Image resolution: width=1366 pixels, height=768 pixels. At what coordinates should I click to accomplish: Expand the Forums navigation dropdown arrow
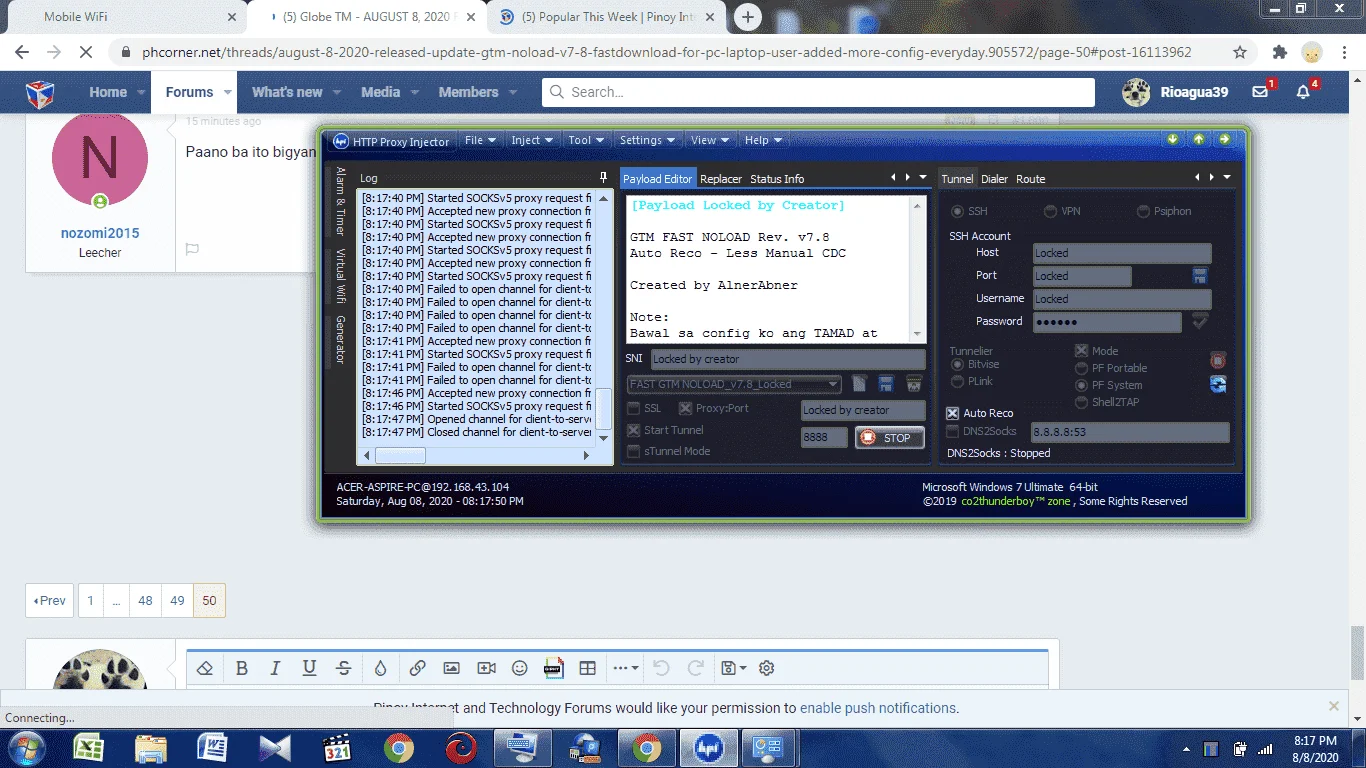(228, 92)
